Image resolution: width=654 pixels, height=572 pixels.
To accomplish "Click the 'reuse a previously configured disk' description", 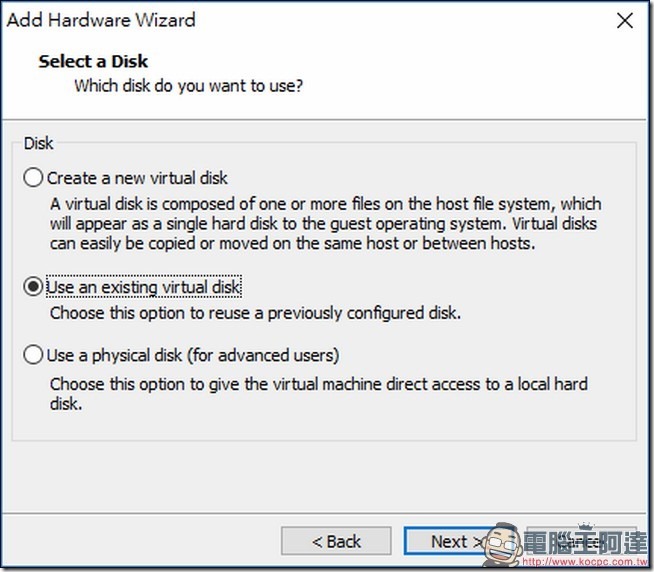I will pyautogui.click(x=255, y=313).
